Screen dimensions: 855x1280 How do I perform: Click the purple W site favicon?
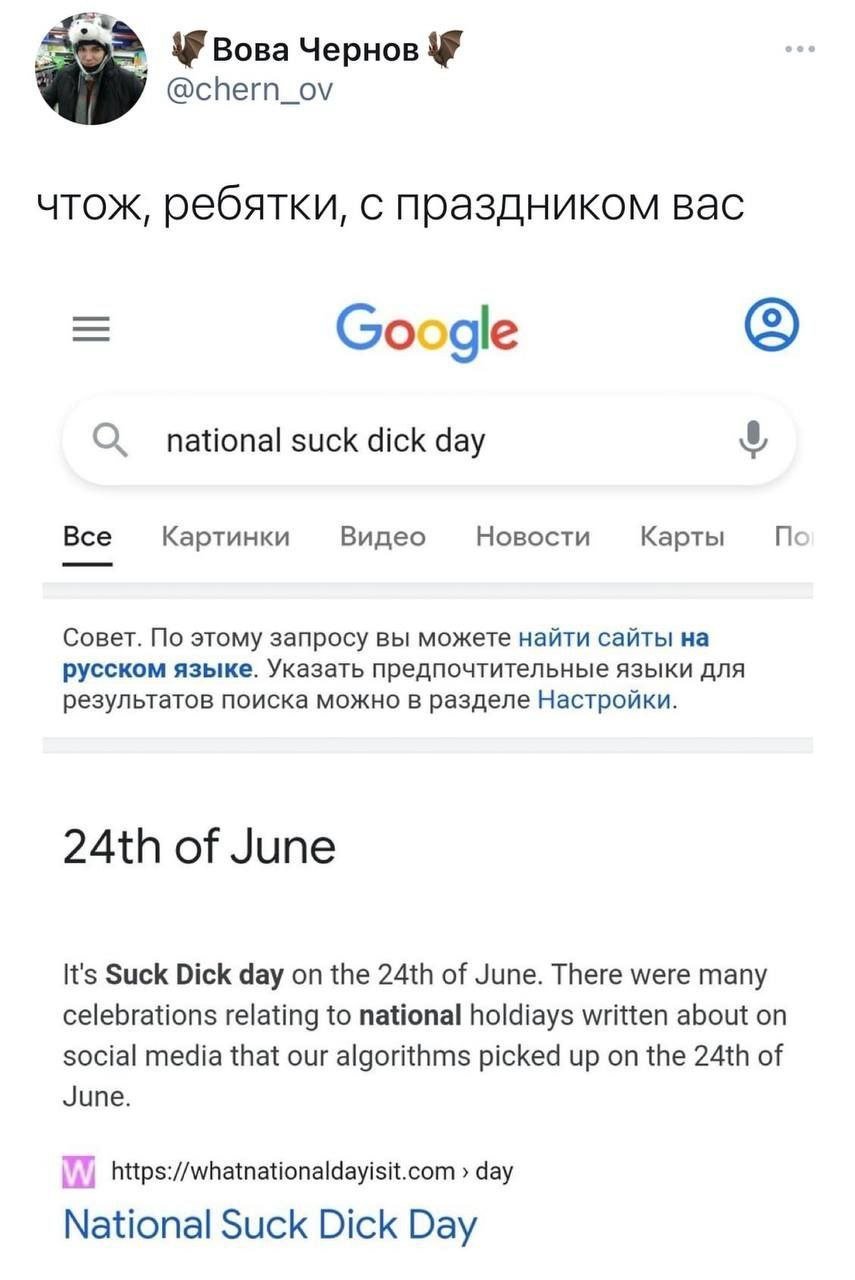point(78,1171)
